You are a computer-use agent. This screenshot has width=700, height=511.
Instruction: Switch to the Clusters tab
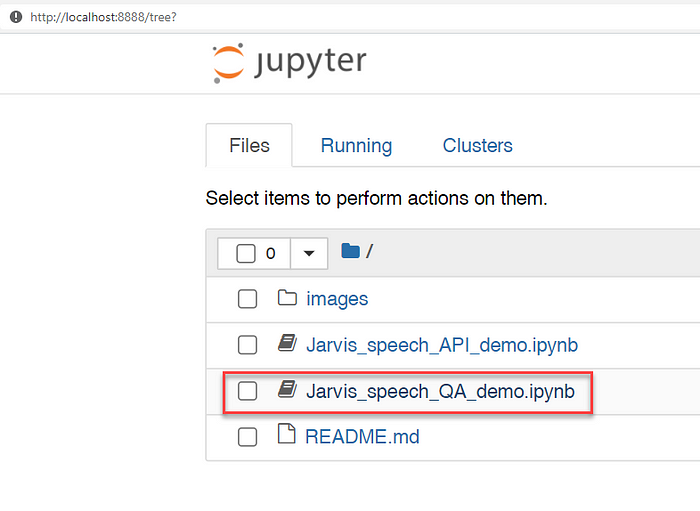pyautogui.click(x=478, y=145)
